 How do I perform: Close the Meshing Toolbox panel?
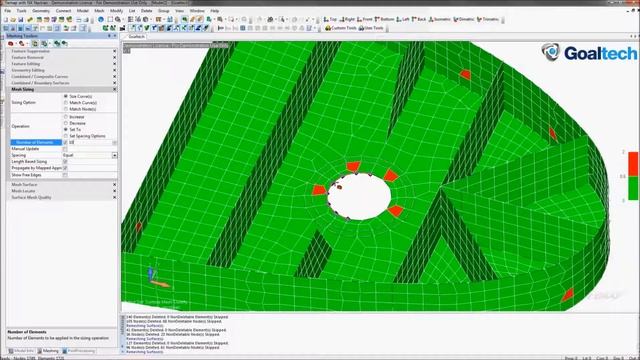[x=115, y=36]
